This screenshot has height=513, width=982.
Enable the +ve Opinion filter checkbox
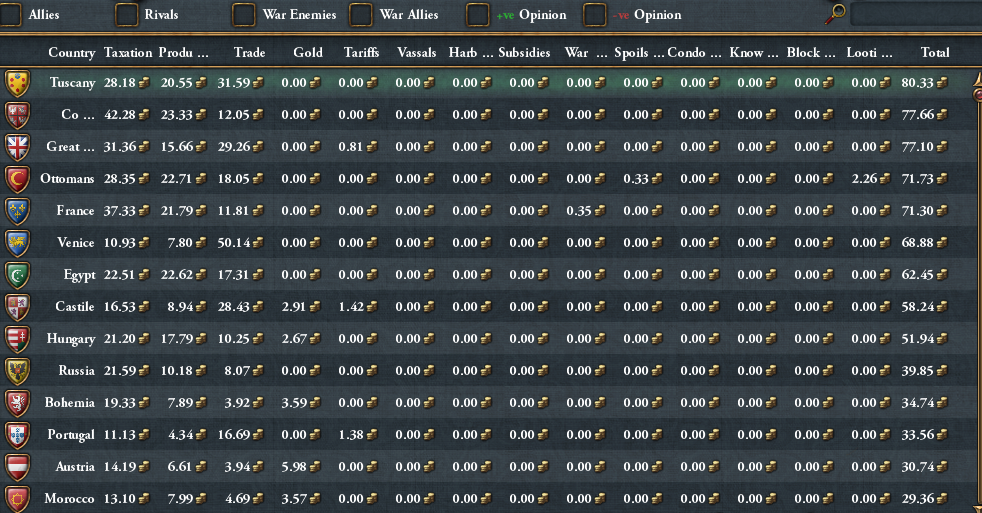tap(478, 15)
